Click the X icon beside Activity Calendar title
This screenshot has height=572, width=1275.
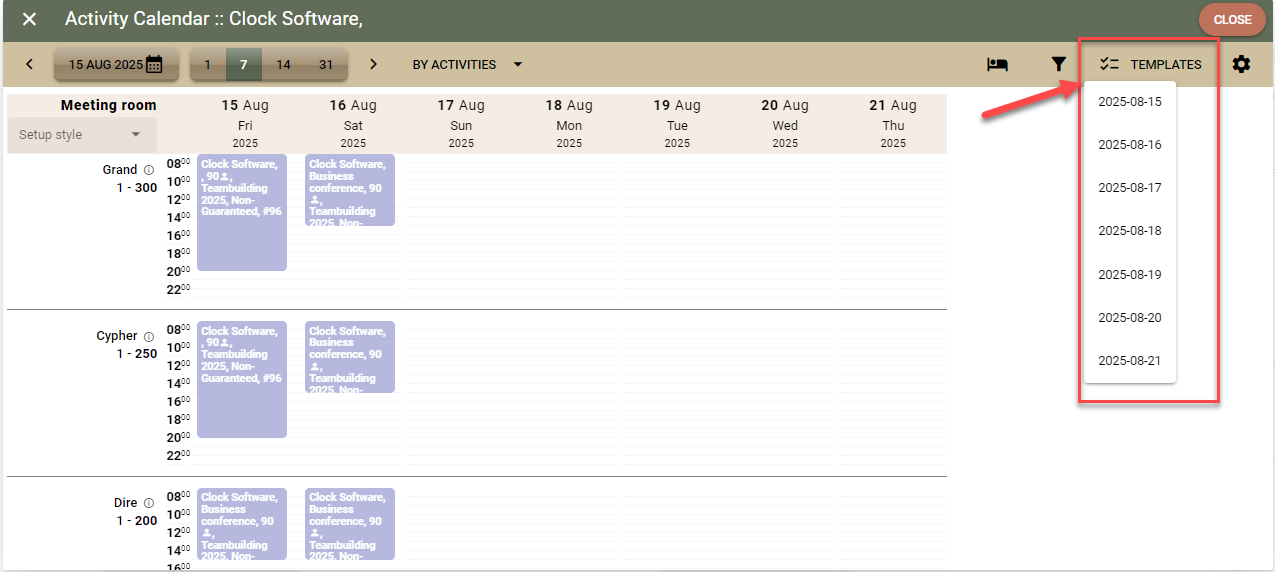coord(30,19)
